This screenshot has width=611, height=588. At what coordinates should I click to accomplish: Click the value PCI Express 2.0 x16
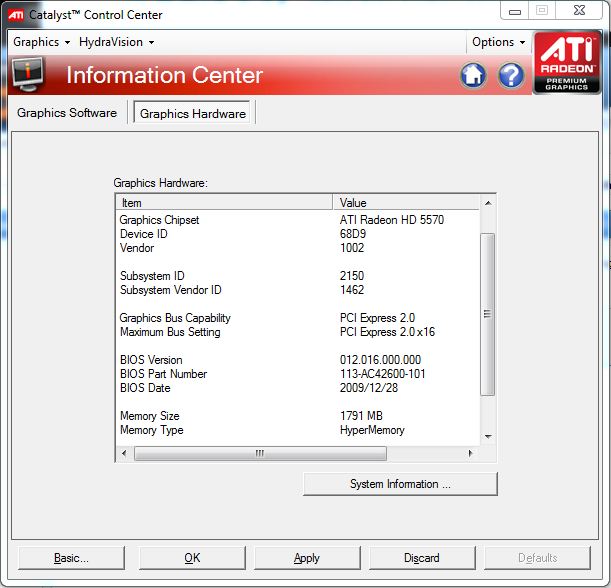pos(387,332)
